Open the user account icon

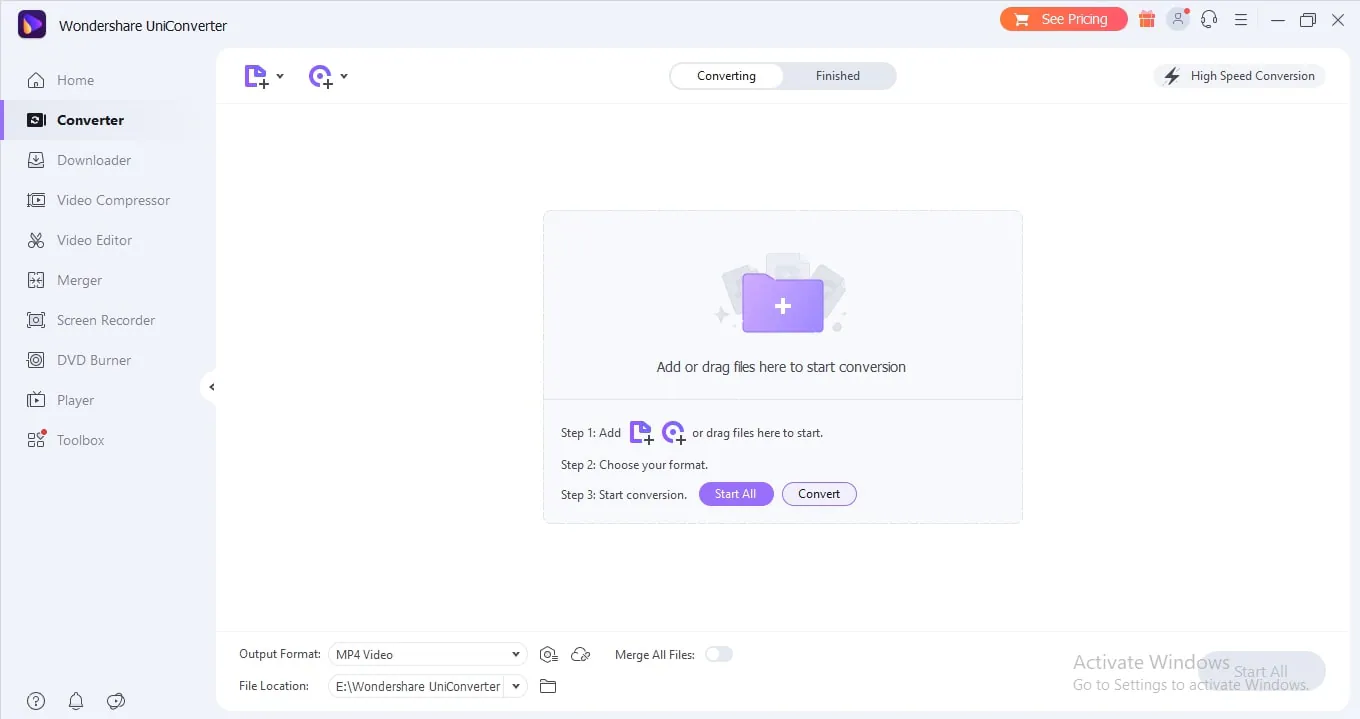tap(1178, 19)
